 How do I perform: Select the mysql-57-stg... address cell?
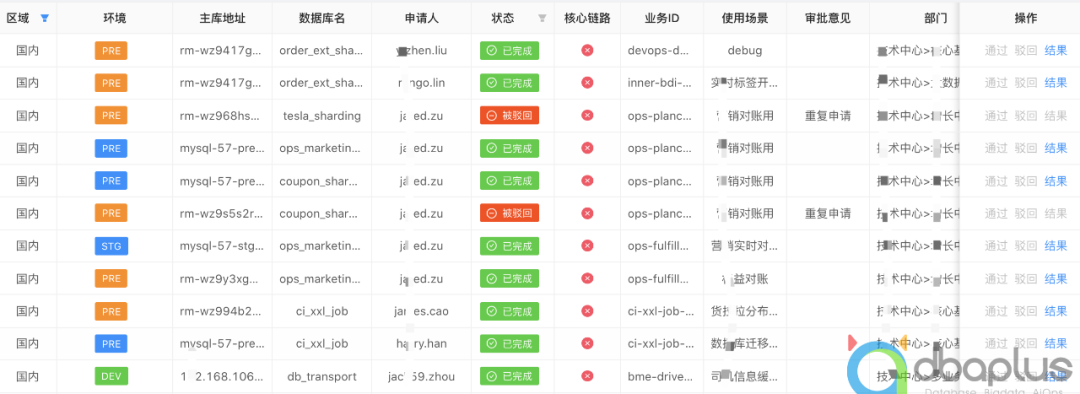(221, 246)
